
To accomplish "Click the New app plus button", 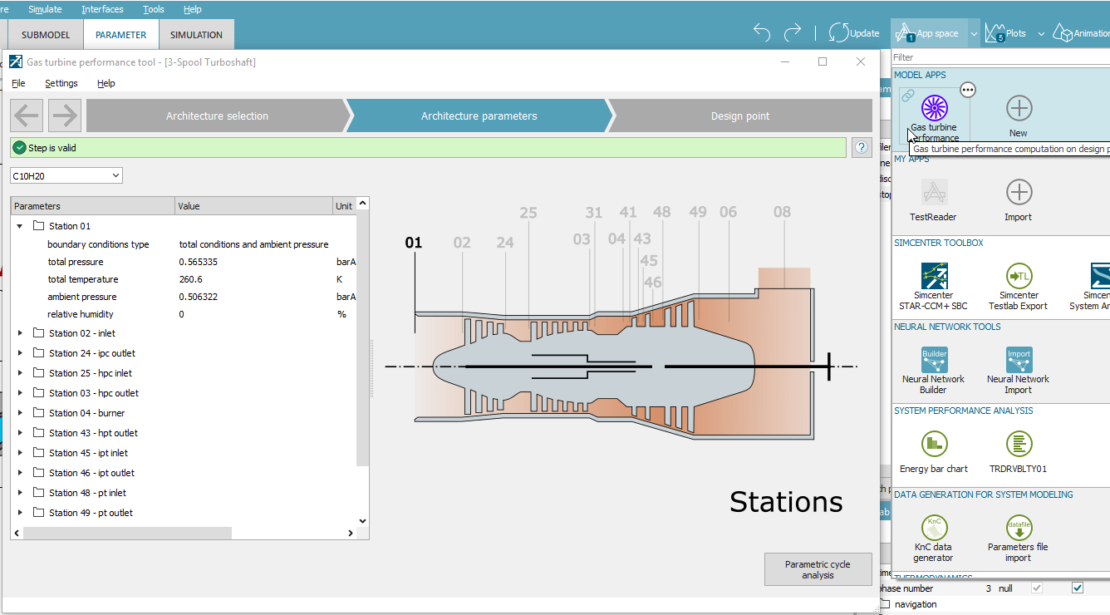I will pyautogui.click(x=1018, y=110).
